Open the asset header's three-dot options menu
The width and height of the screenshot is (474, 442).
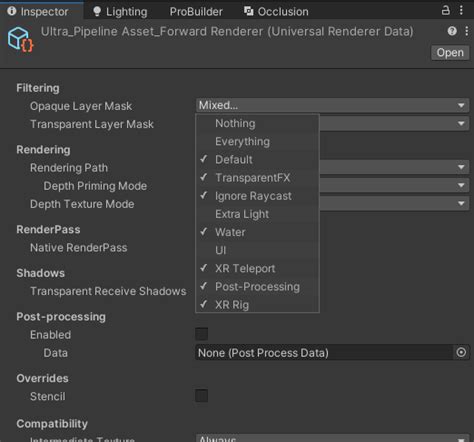(467, 31)
